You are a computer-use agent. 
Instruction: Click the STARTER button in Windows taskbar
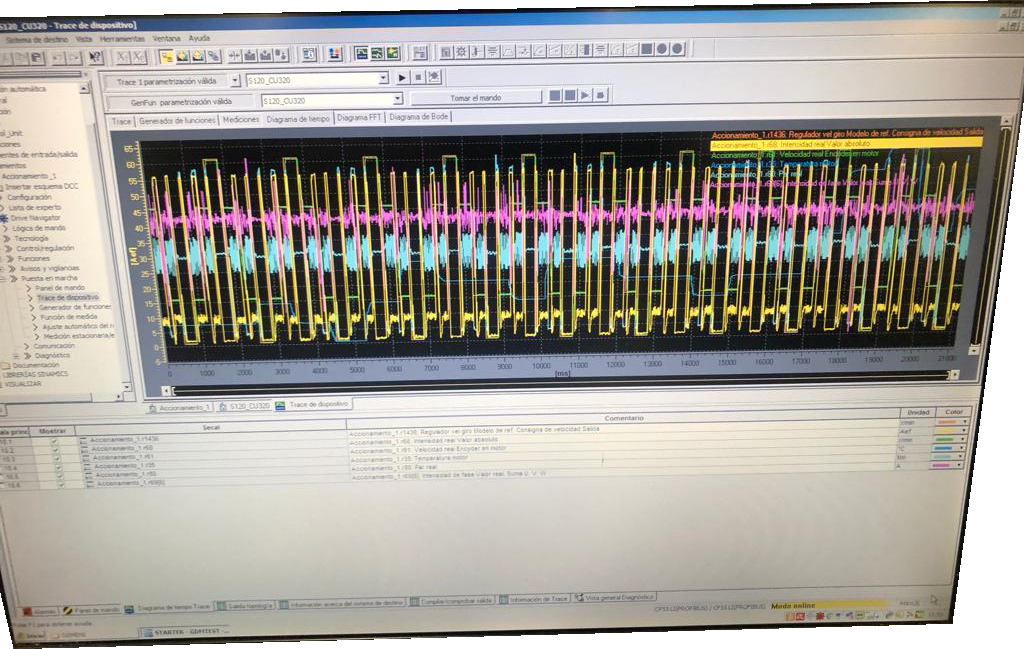point(185,632)
